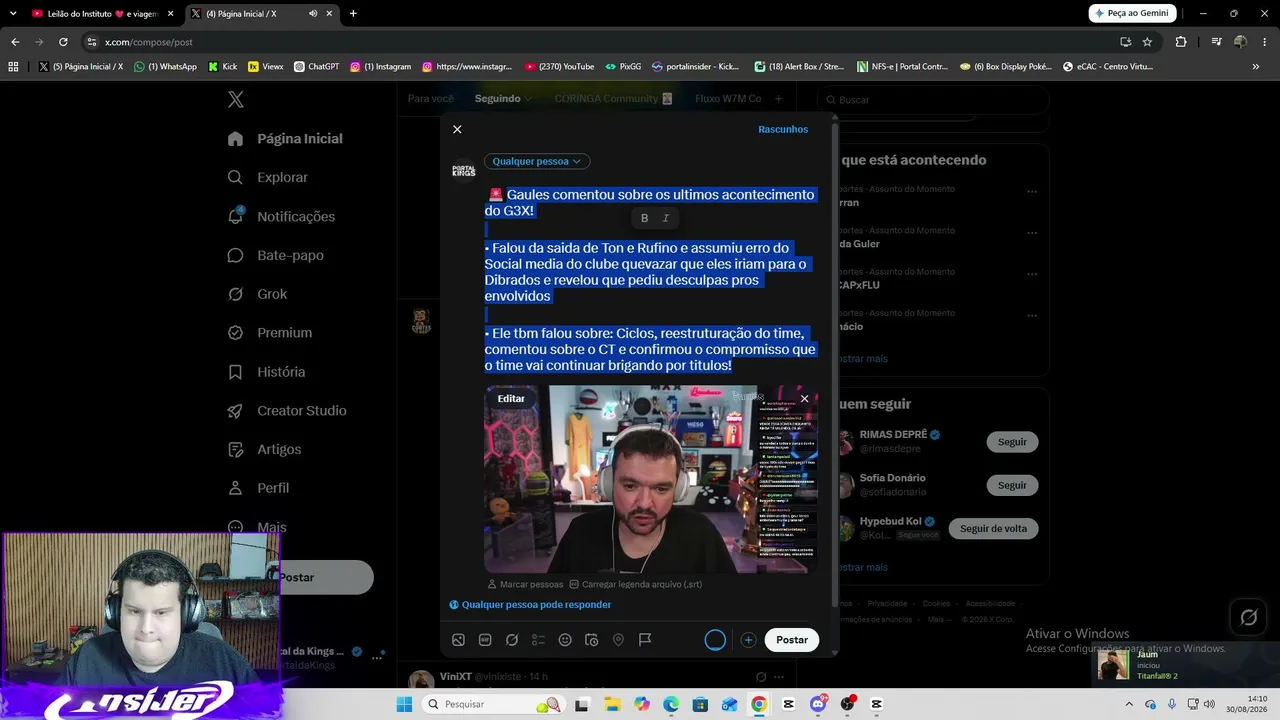Viewport: 1280px width, 720px height.
Task: Click the flag icon in composer toolbar
Action: pos(645,640)
